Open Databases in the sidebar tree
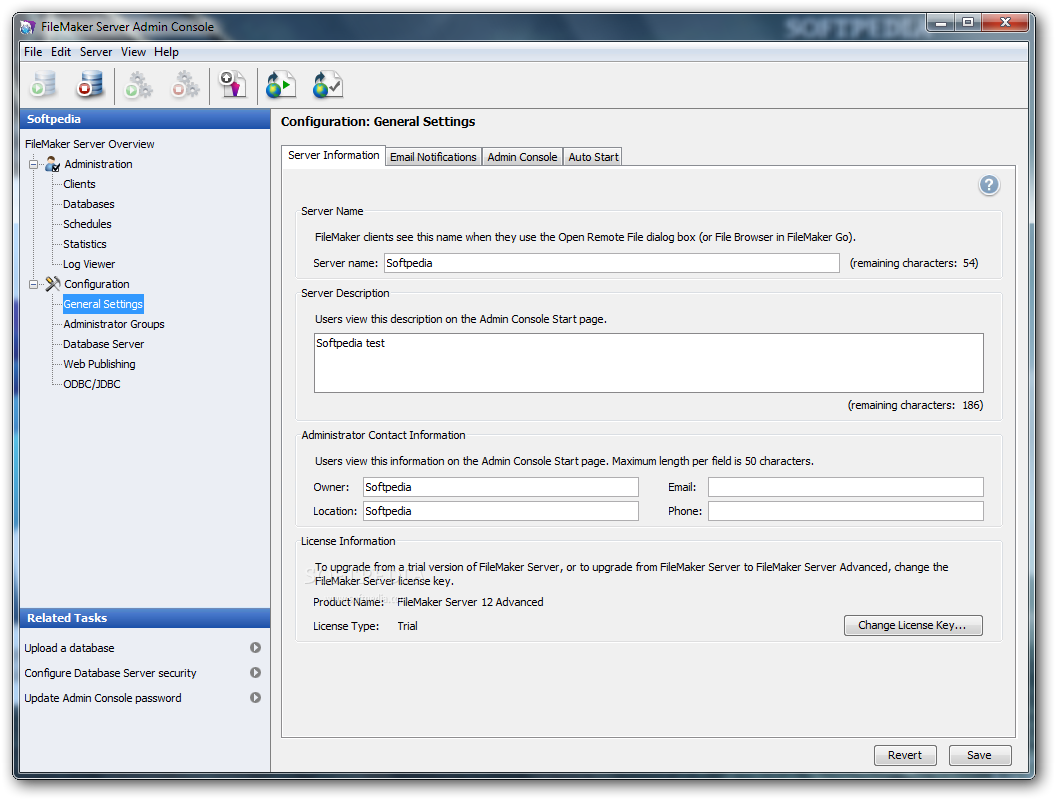Screen dimensions: 1056x800 (89, 204)
